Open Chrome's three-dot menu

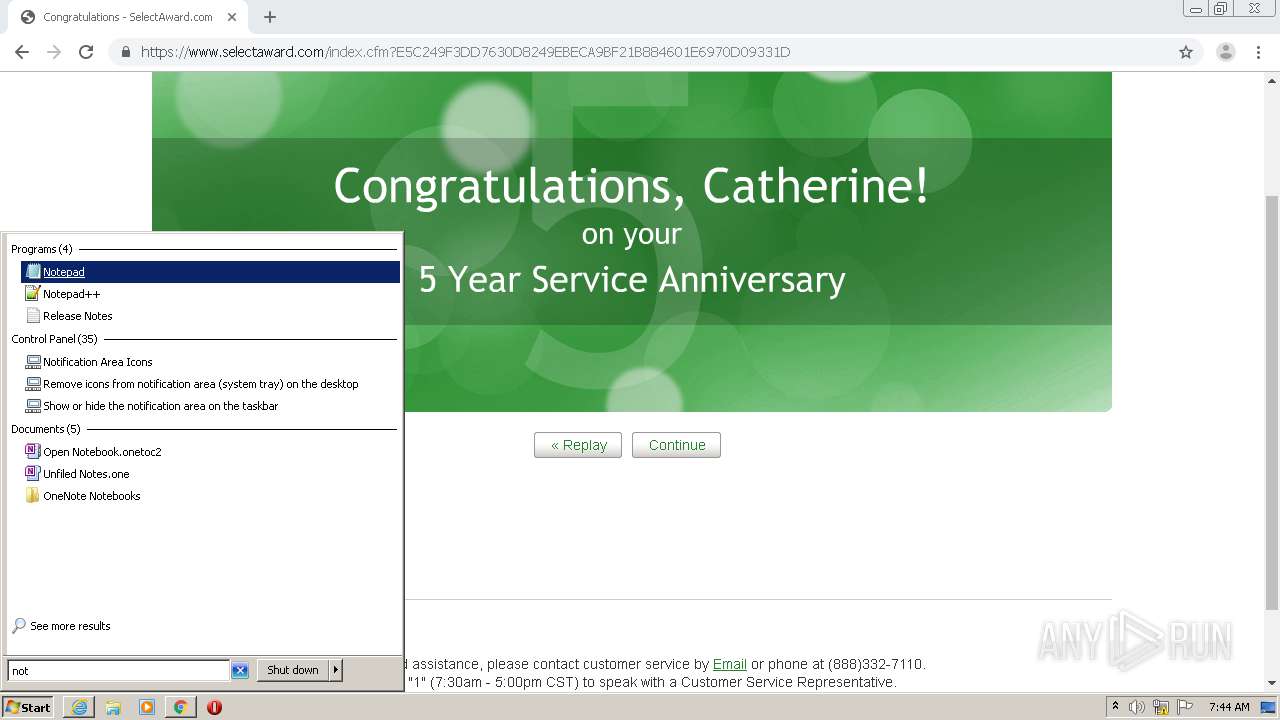1258,52
